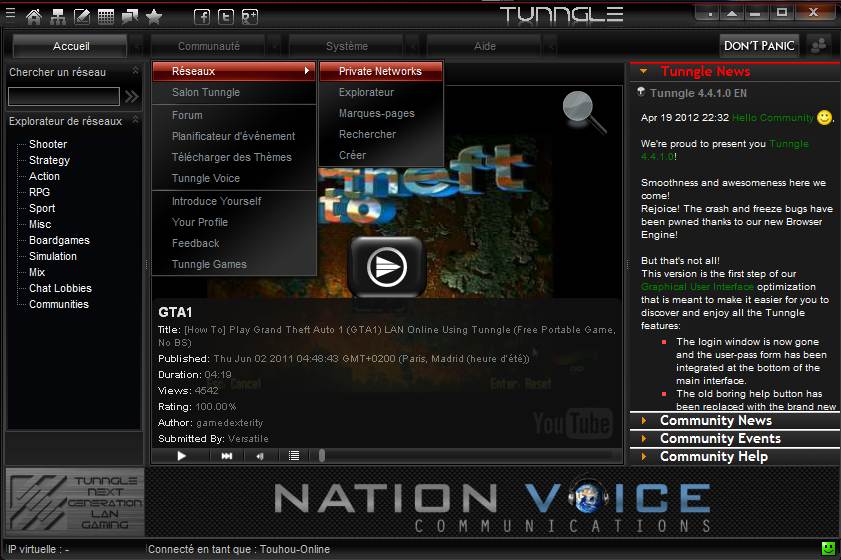Click the Nation Voice Communications banner

click(x=493, y=505)
